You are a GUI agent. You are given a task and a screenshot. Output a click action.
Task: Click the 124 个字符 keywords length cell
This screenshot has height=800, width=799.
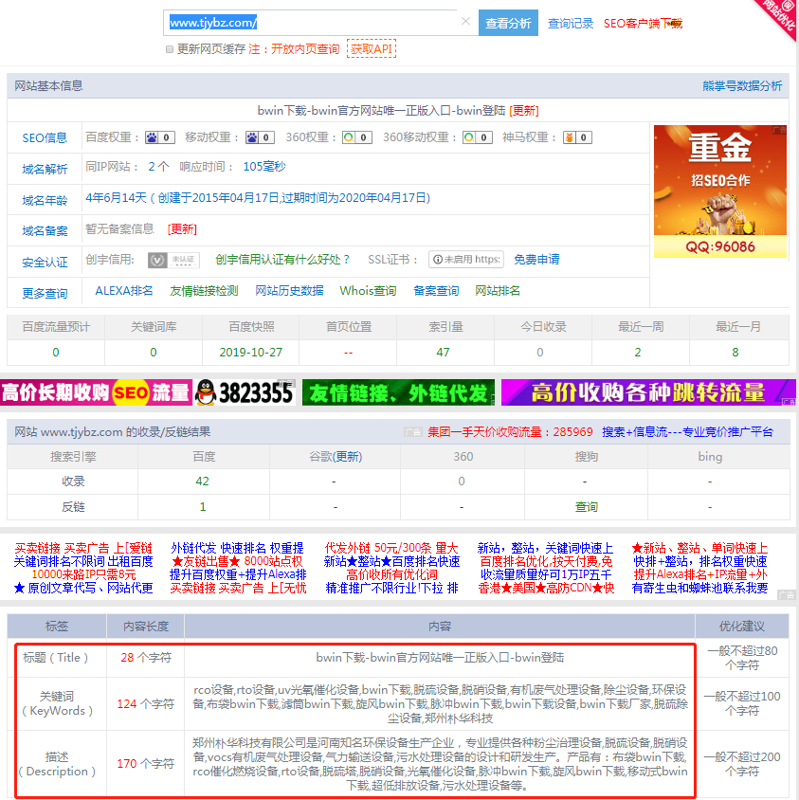(145, 704)
